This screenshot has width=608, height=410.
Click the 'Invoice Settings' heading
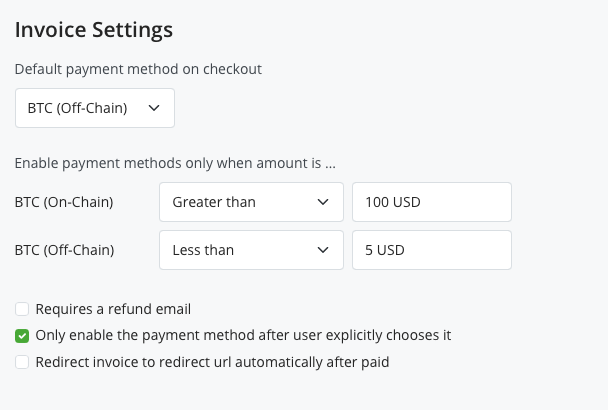[x=94, y=29]
